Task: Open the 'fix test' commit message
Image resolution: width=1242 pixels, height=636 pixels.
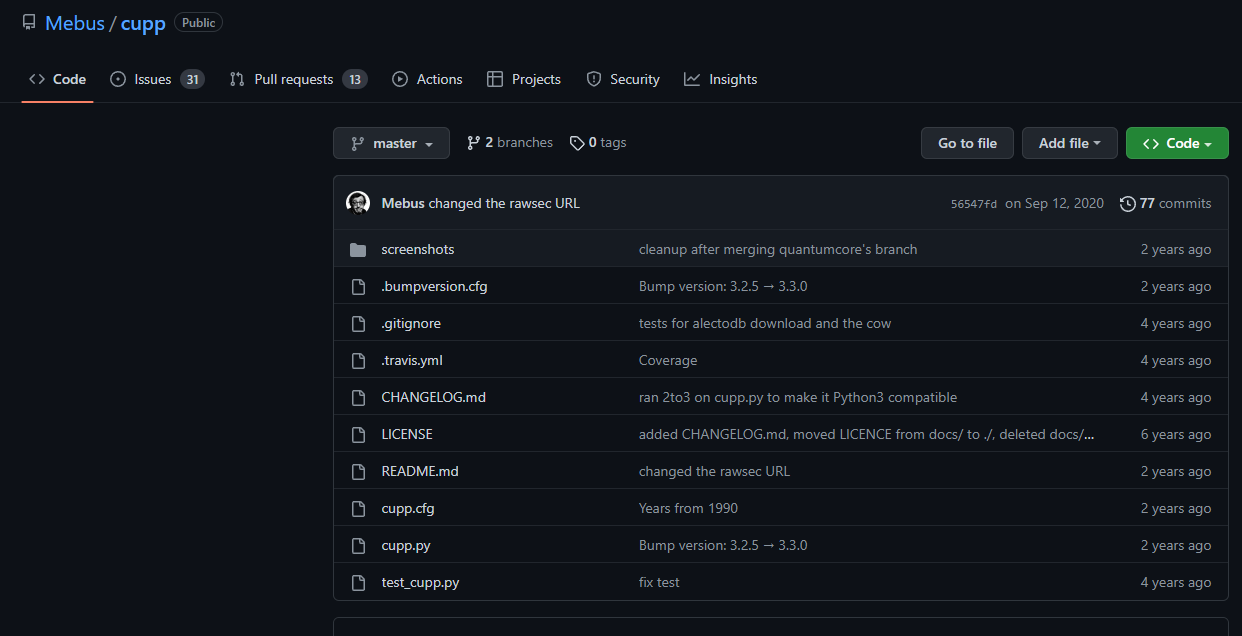Action: point(659,582)
